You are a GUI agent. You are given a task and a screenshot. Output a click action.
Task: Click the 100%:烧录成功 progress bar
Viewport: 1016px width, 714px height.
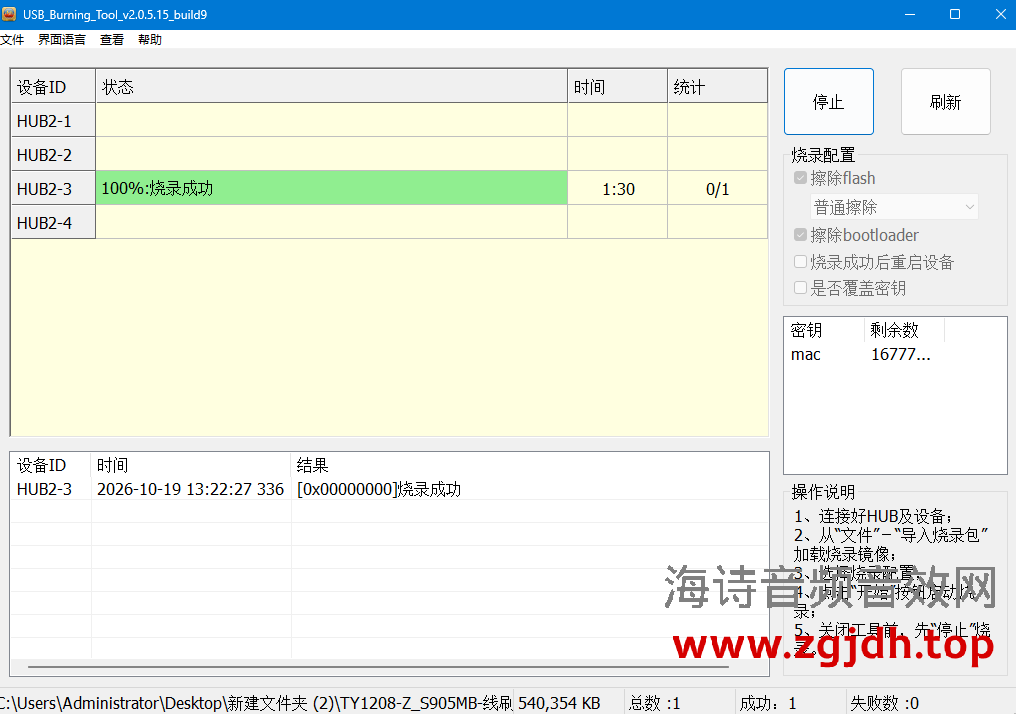tap(332, 188)
